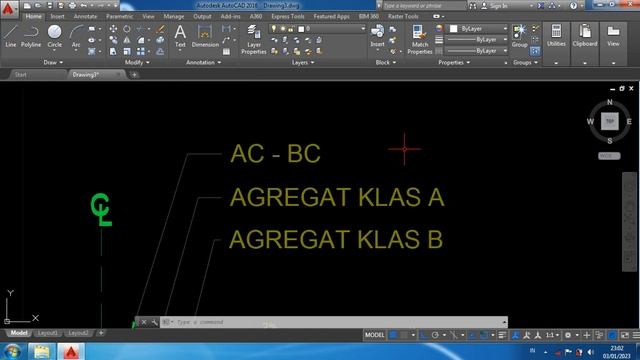640x360 pixels.
Task: Toggle polar tracking in status bar
Action: (435, 335)
